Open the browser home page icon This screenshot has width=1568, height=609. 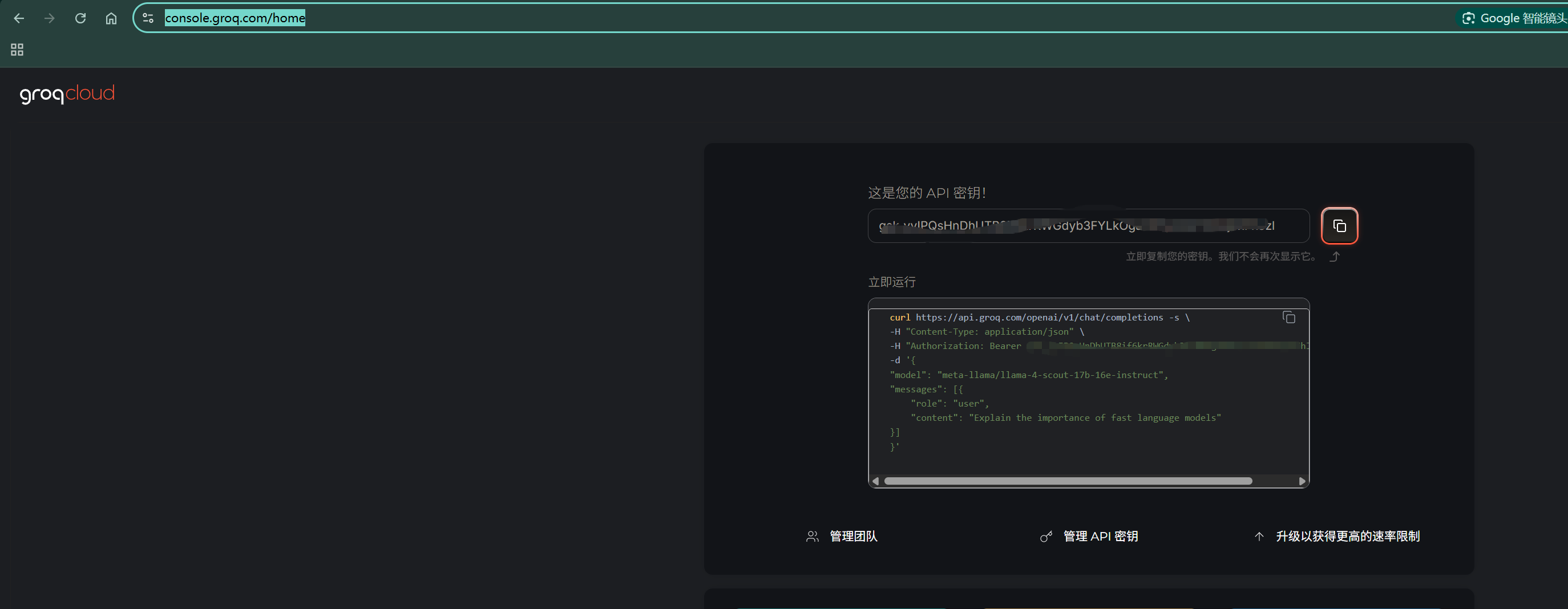pos(111,18)
